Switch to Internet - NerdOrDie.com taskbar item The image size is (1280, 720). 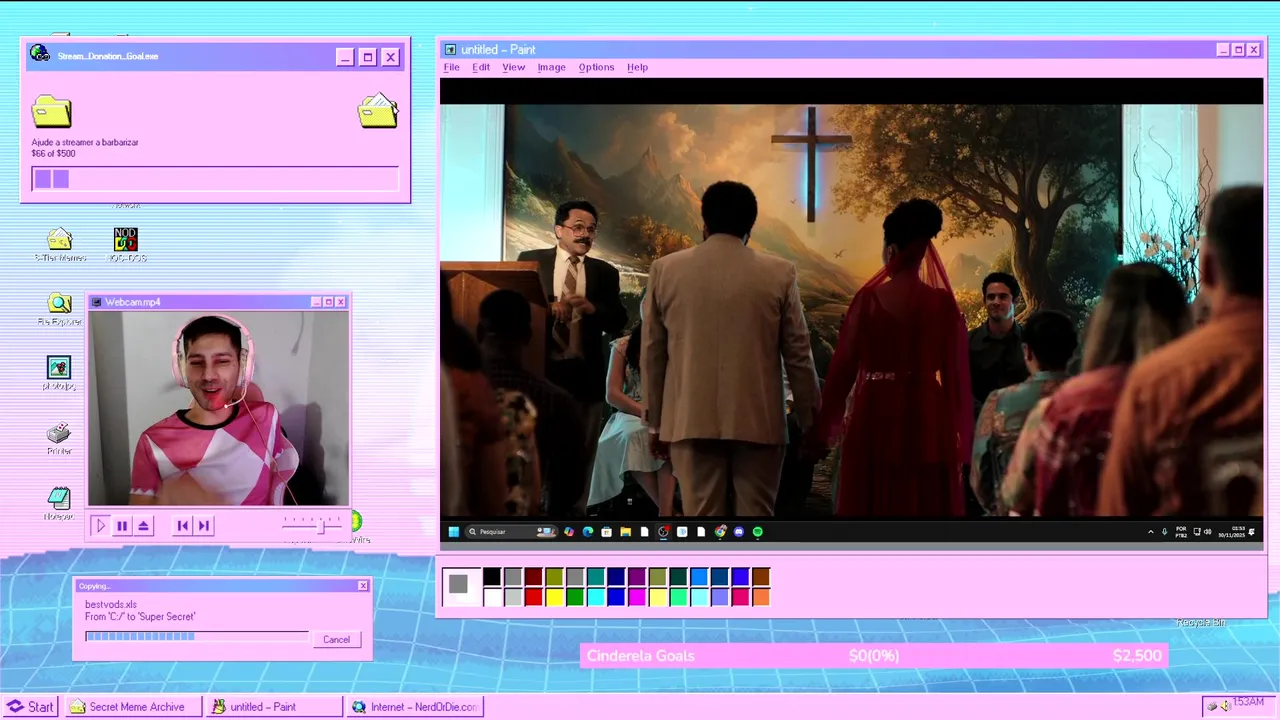pyautogui.click(x=415, y=706)
